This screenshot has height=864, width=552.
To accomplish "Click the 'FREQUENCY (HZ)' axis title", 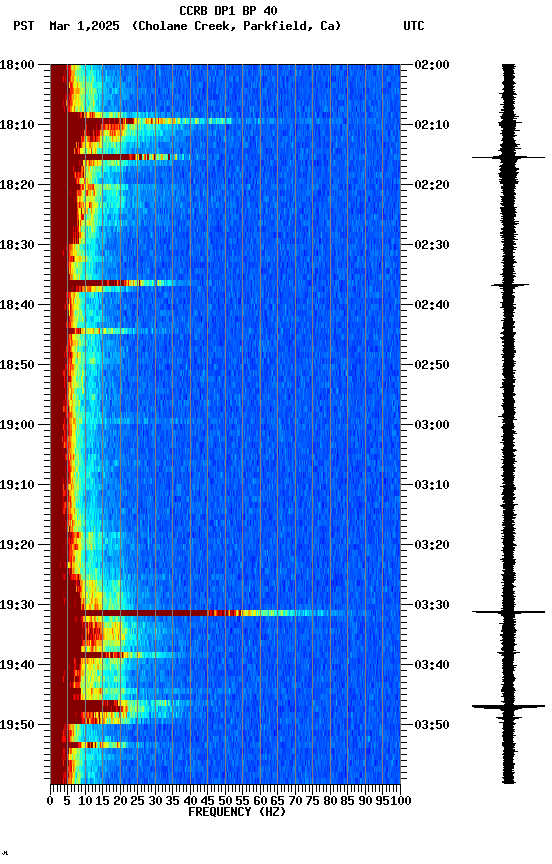I will (x=237, y=813).
